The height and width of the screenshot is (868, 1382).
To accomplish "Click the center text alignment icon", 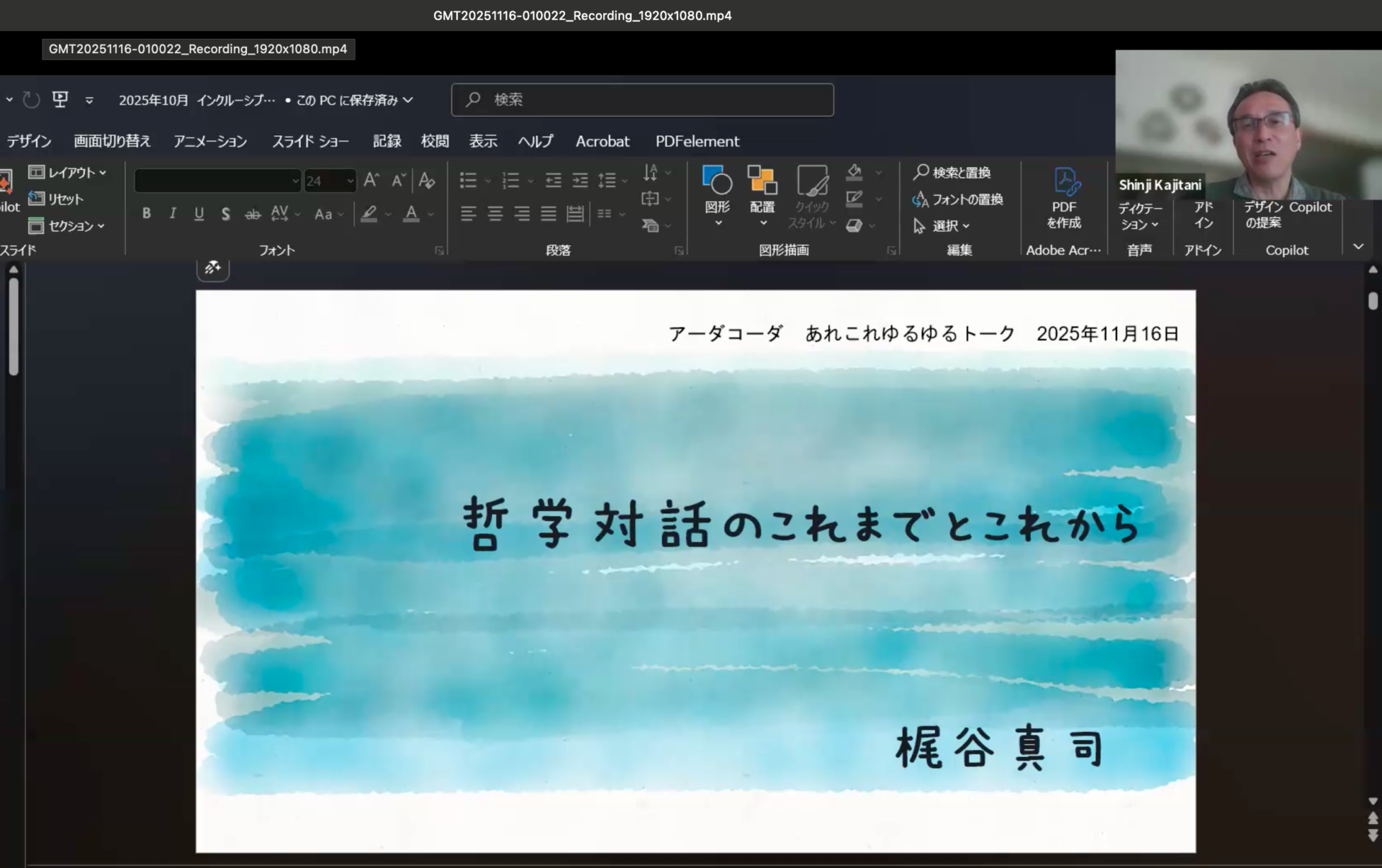I will 495,214.
